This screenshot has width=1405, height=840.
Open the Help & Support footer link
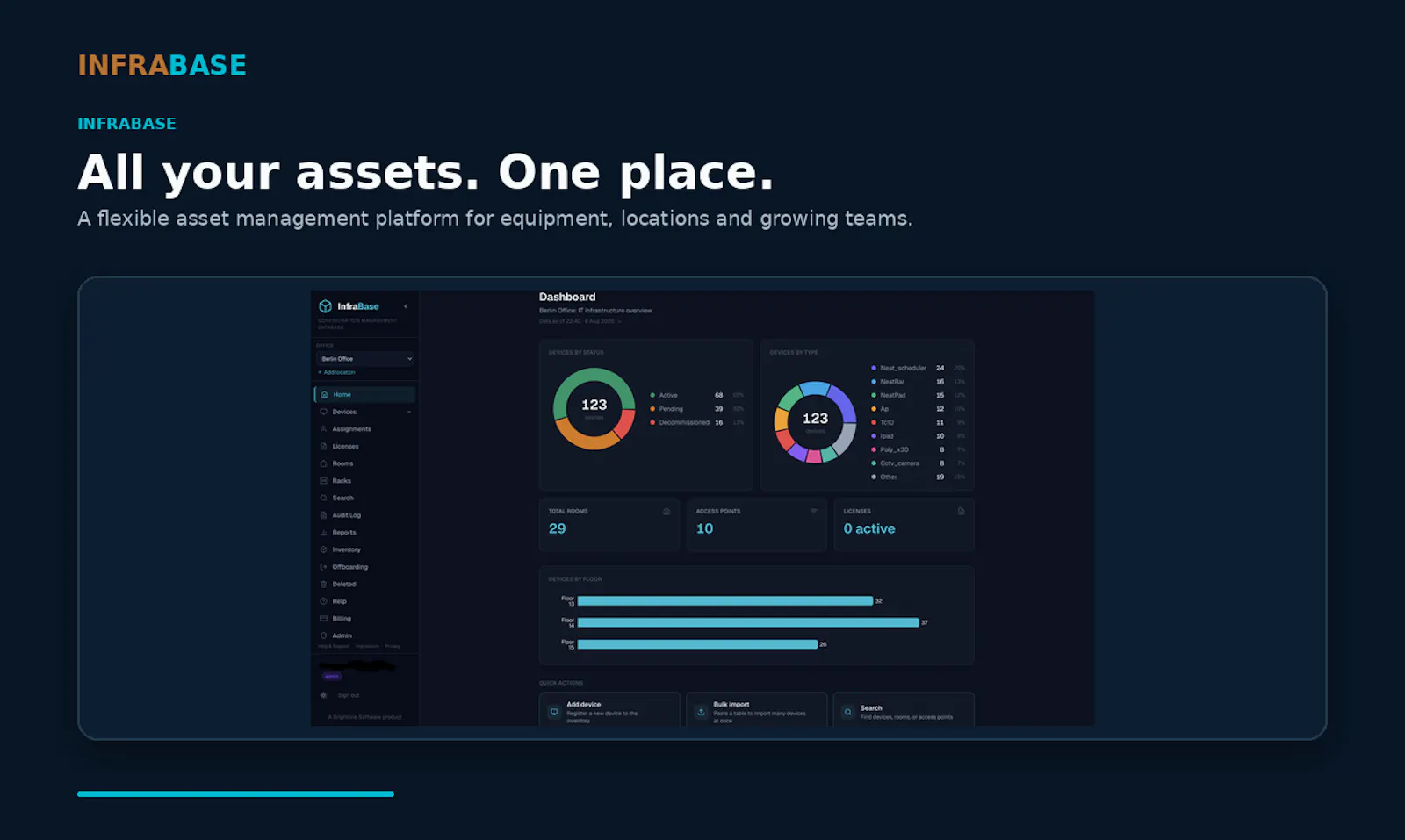(334, 646)
